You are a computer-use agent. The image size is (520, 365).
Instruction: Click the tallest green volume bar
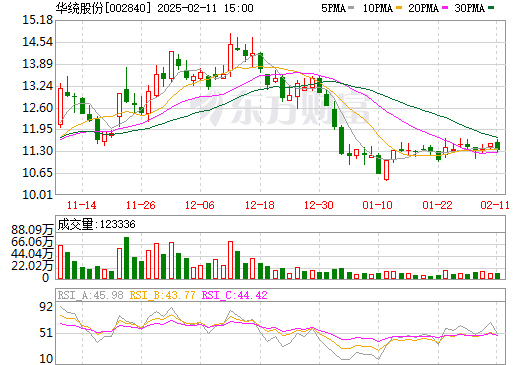pos(126,258)
